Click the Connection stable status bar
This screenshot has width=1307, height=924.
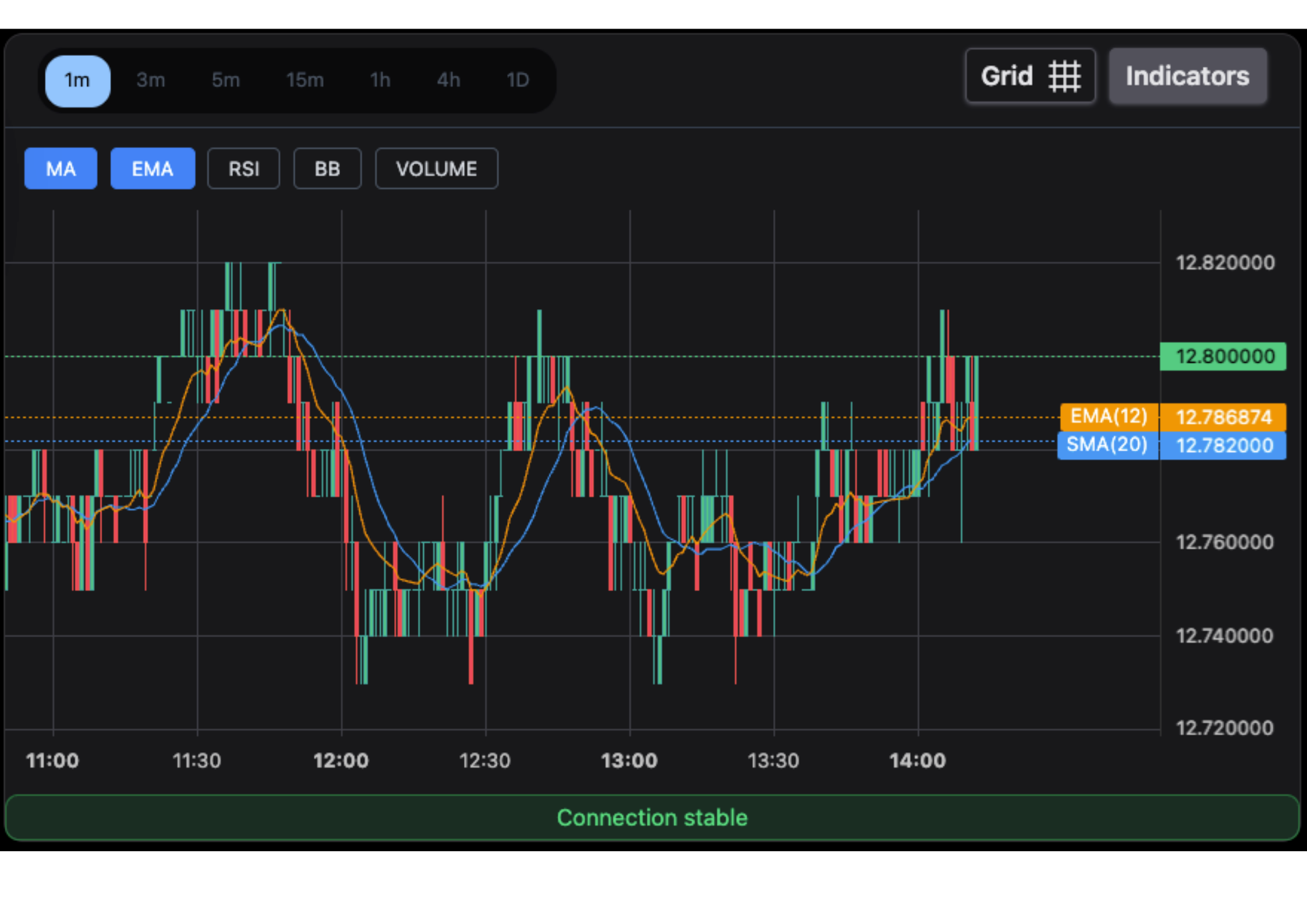pos(652,817)
